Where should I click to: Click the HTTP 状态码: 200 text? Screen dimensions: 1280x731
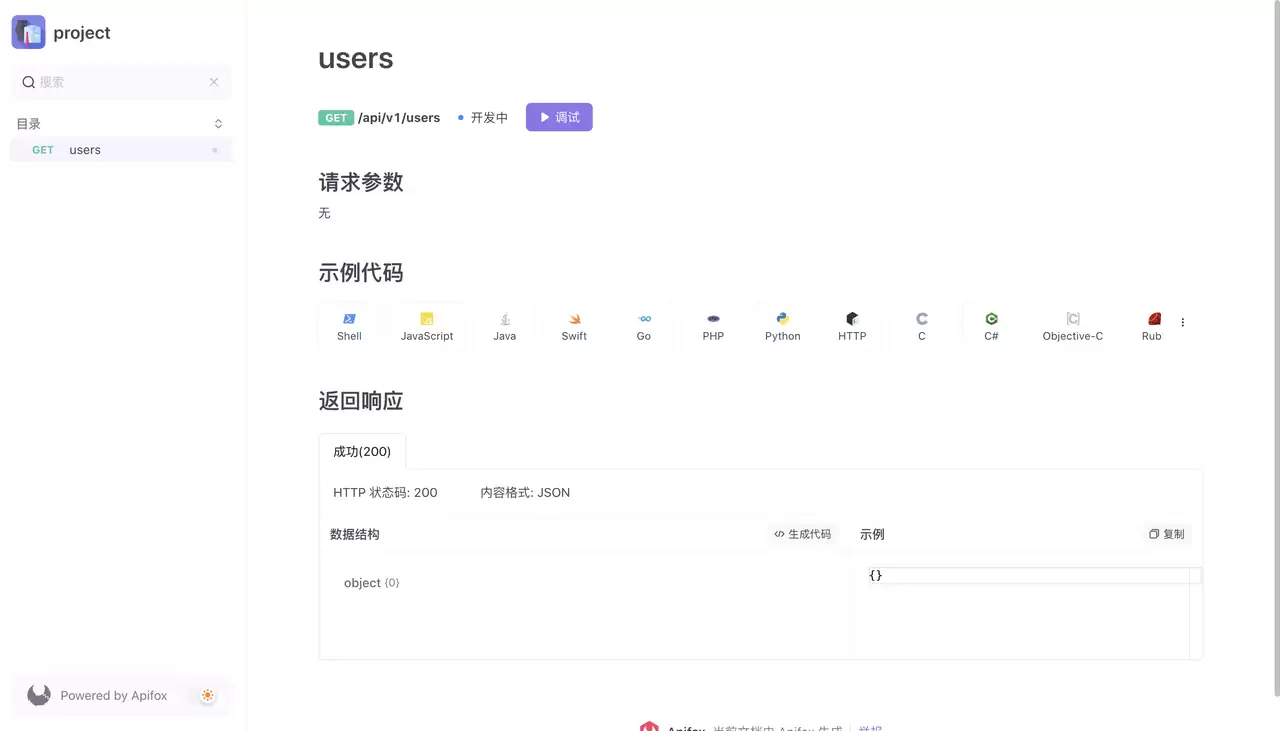coord(385,493)
